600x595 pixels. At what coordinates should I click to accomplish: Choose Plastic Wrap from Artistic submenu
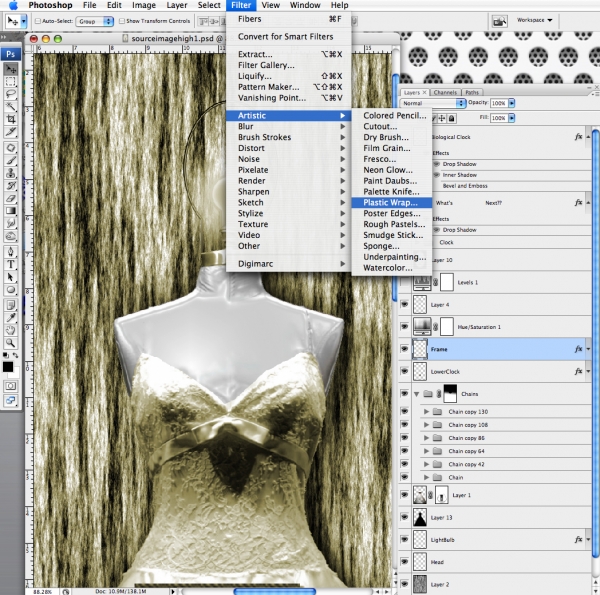pos(391,202)
